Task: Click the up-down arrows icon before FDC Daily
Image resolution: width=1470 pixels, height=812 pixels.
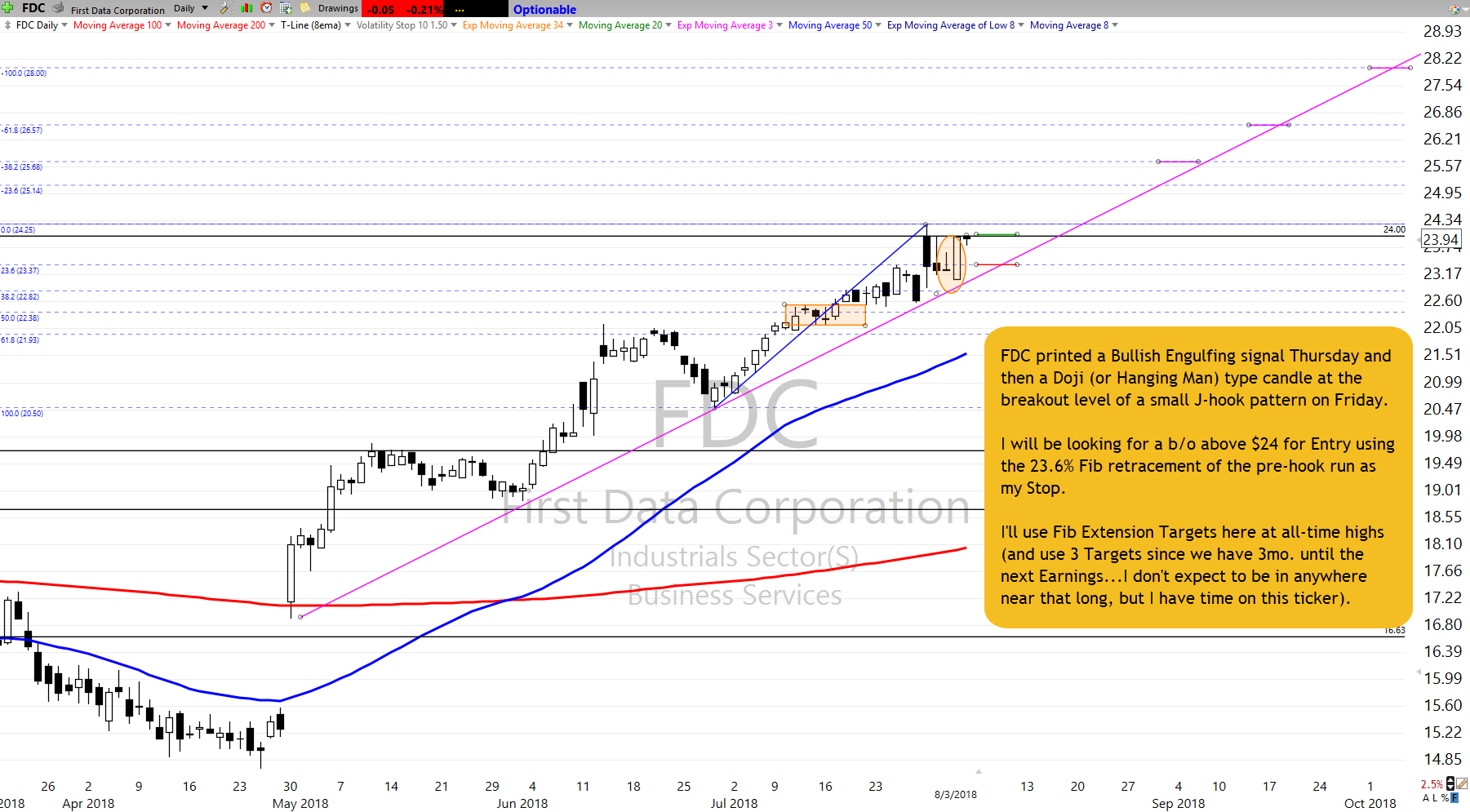Action: tap(7, 25)
